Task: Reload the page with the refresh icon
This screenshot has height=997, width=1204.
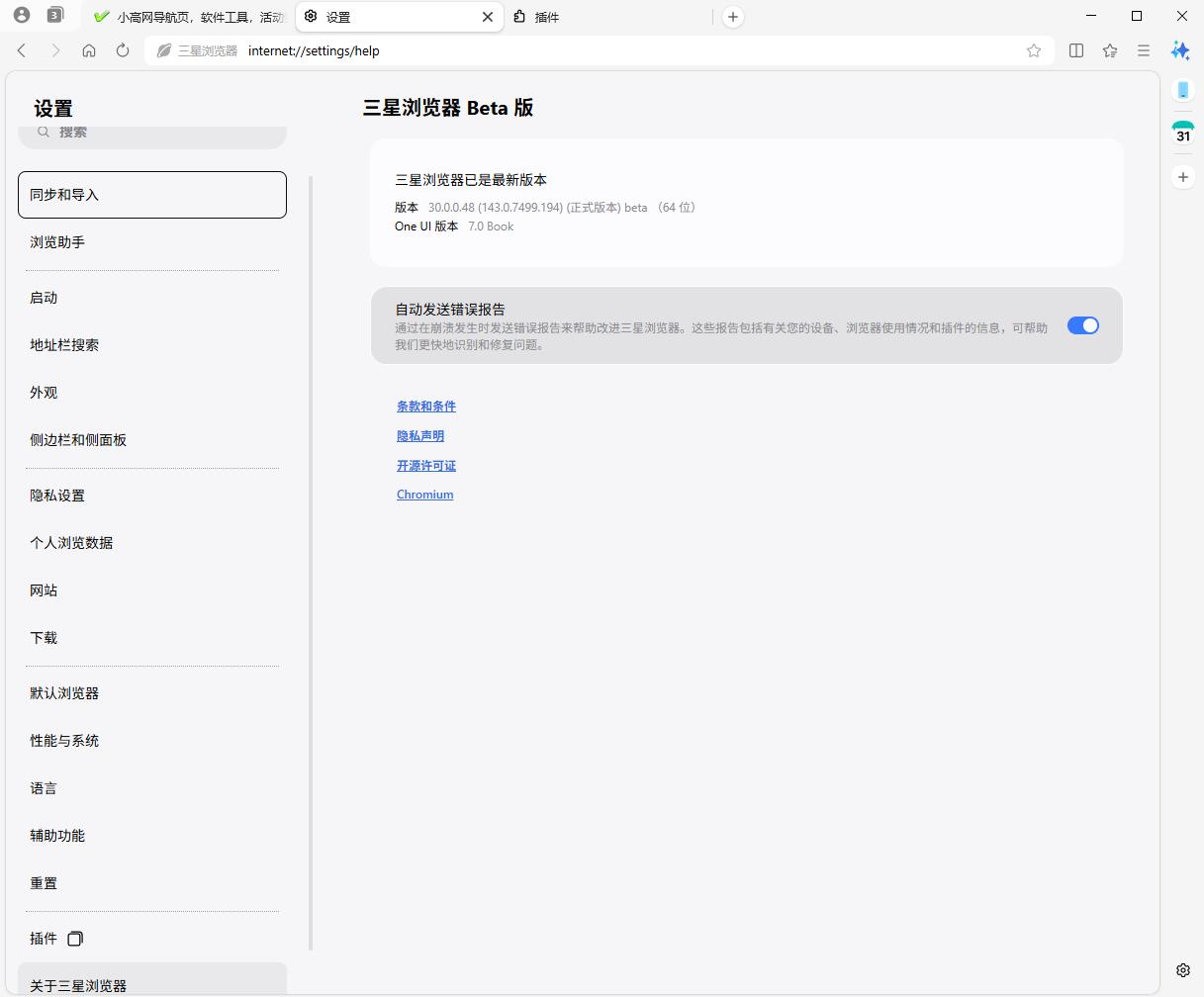Action: [x=121, y=50]
